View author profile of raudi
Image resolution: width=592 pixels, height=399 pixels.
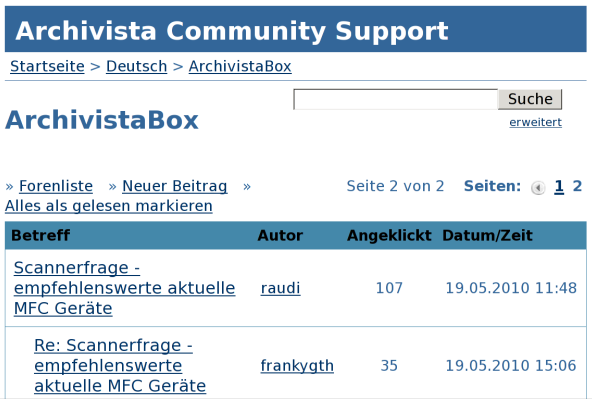click(x=281, y=288)
